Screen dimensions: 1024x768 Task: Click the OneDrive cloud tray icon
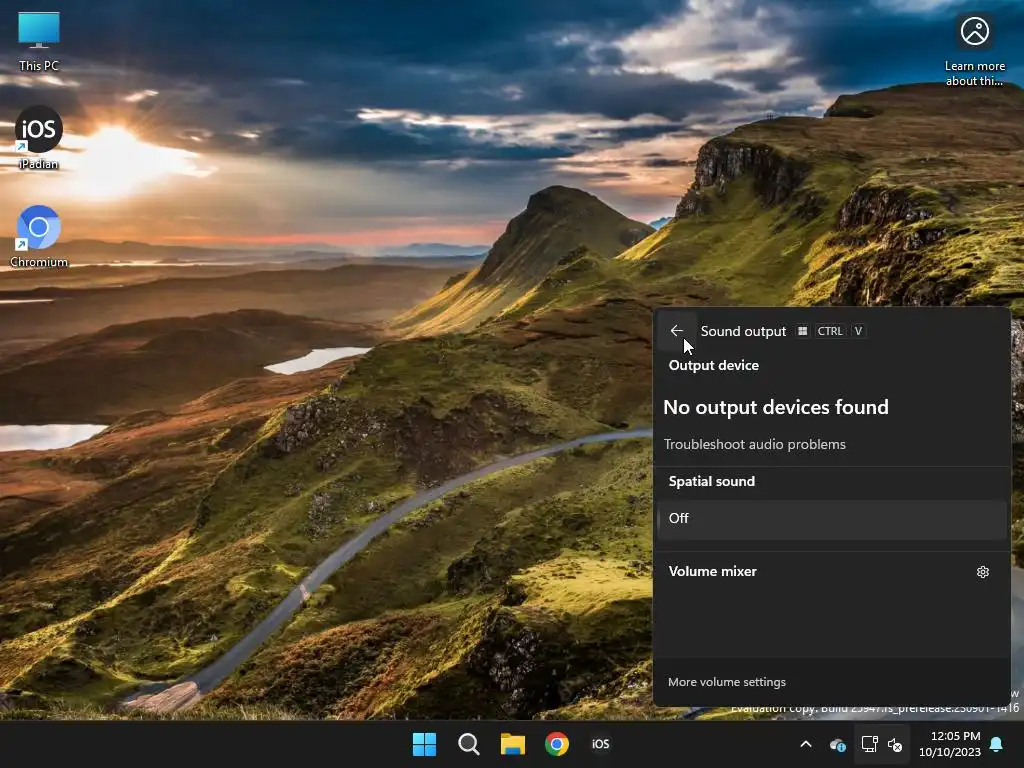click(x=837, y=744)
